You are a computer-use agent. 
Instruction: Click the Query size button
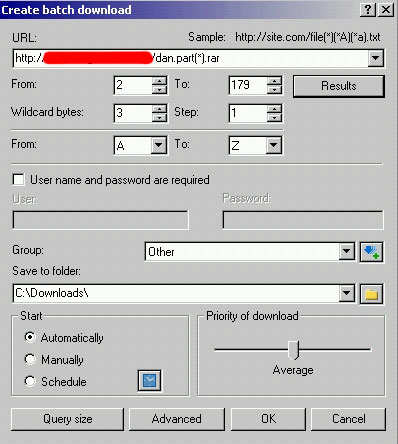[x=67, y=419]
